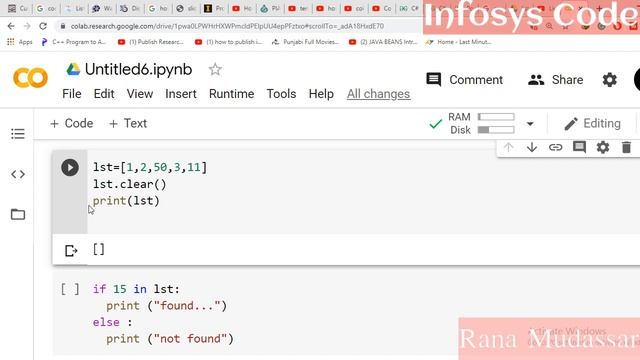Open the Apps bookmarks shortcut
Screen dimensions: 640x360
click(x=20, y=42)
